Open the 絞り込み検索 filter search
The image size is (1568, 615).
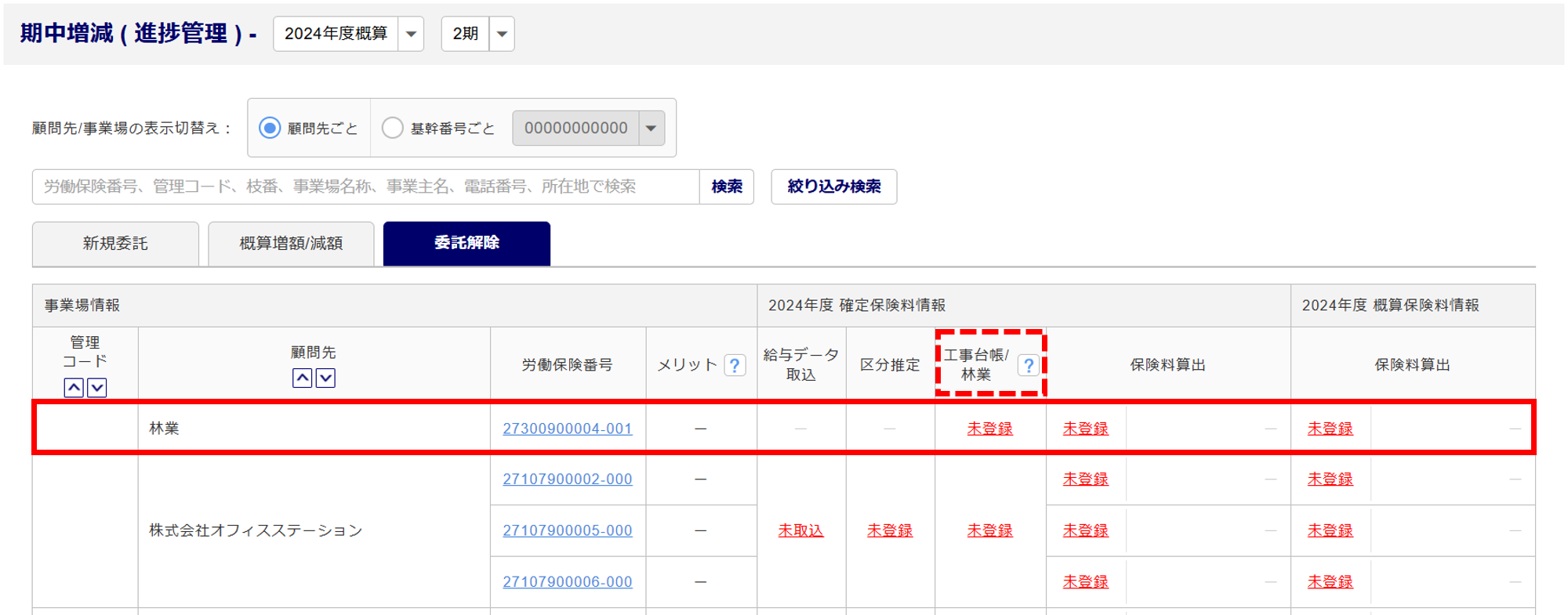pyautogui.click(x=834, y=186)
